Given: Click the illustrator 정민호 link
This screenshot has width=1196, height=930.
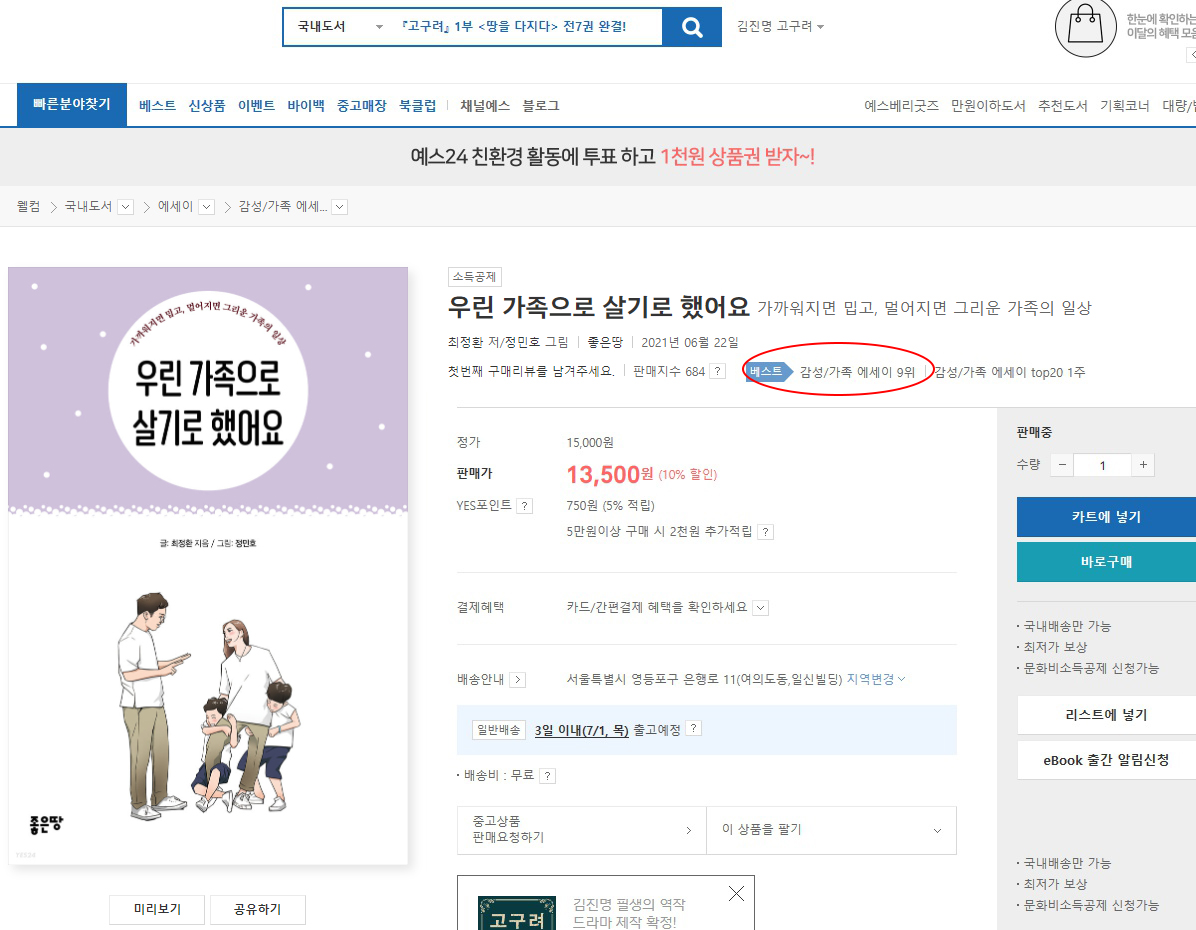Looking at the screenshot, I should 523,343.
